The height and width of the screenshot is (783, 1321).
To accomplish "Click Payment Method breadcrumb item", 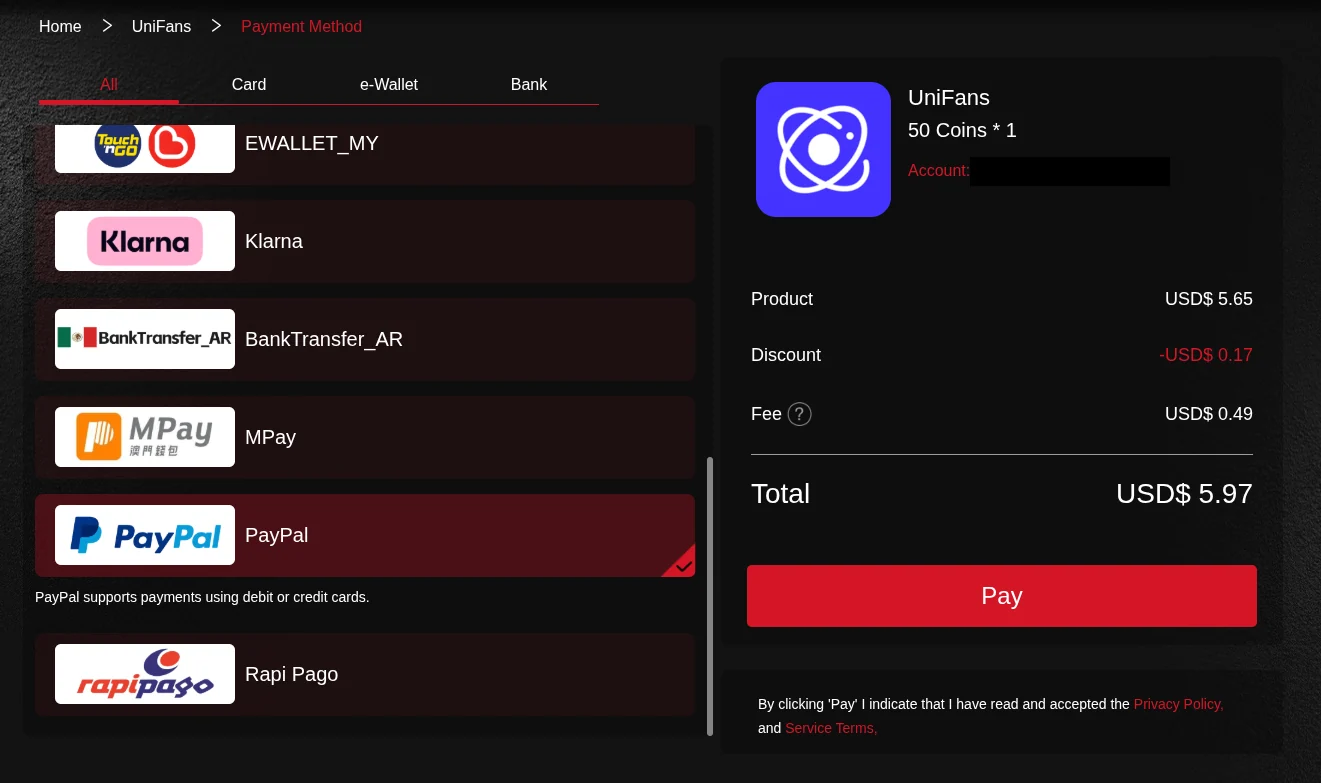I will tap(301, 27).
